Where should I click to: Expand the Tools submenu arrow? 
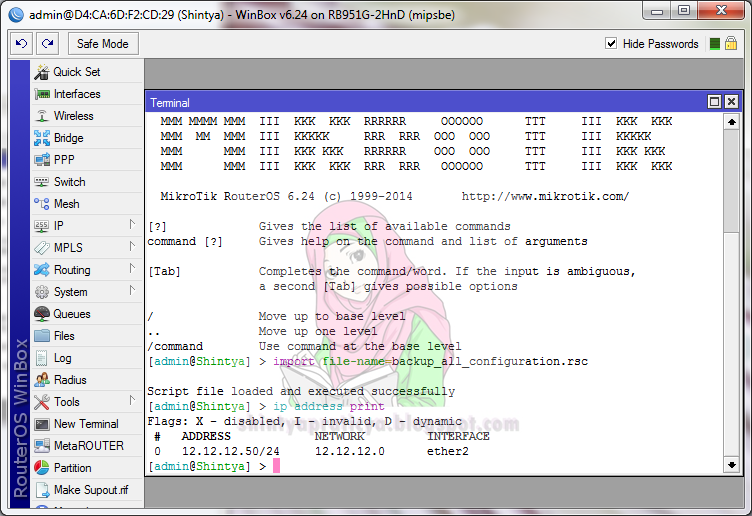tap(132, 400)
